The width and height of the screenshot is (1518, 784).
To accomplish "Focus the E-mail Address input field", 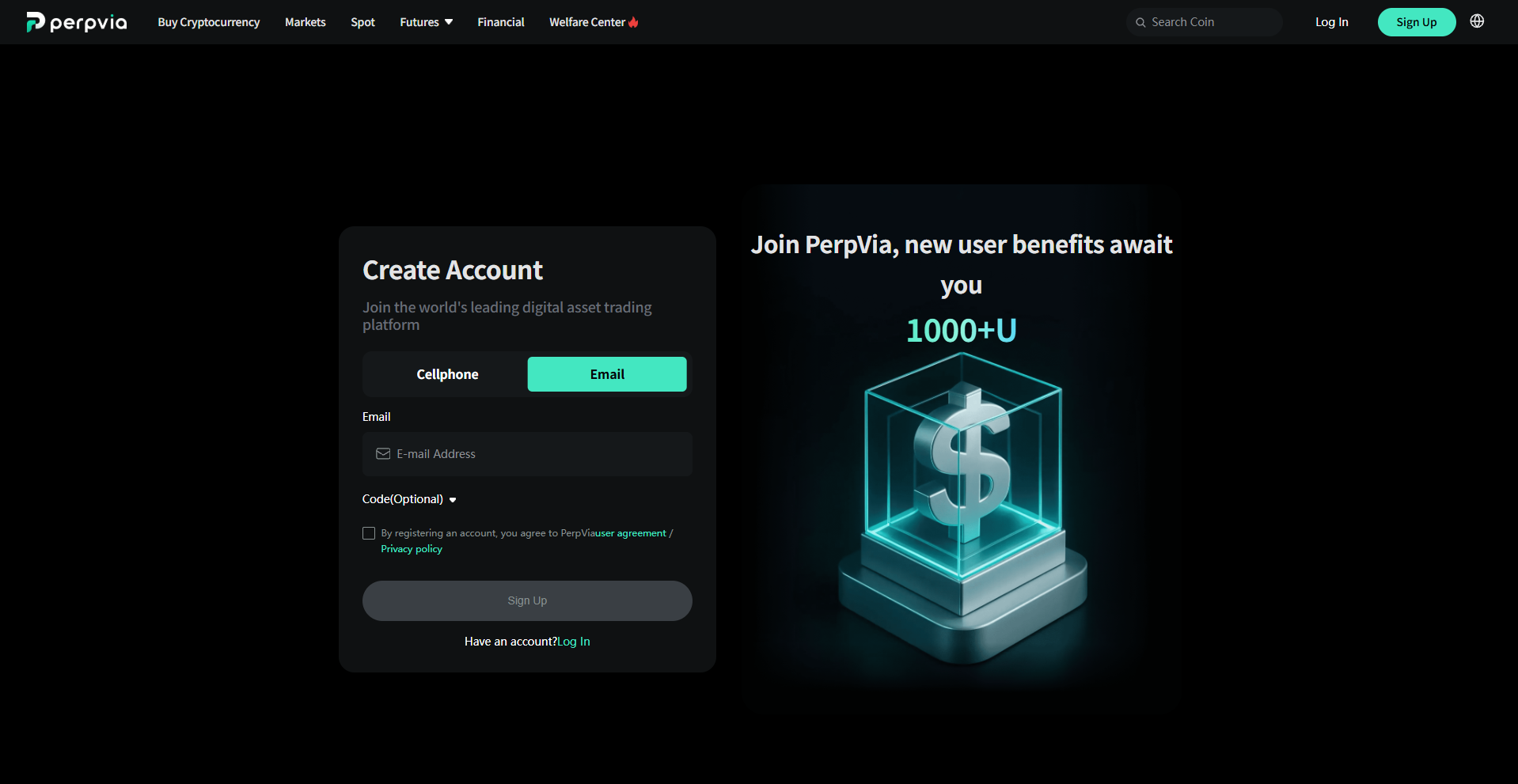I will (x=527, y=454).
